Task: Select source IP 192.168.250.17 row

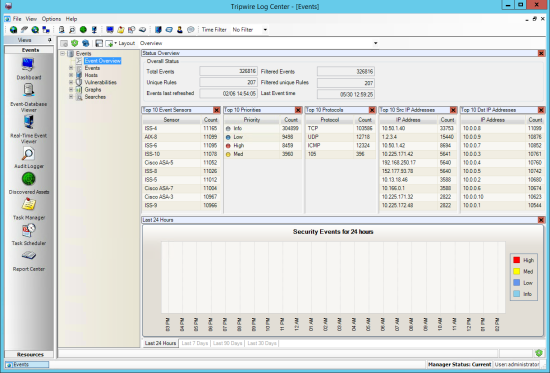Action: [418, 163]
